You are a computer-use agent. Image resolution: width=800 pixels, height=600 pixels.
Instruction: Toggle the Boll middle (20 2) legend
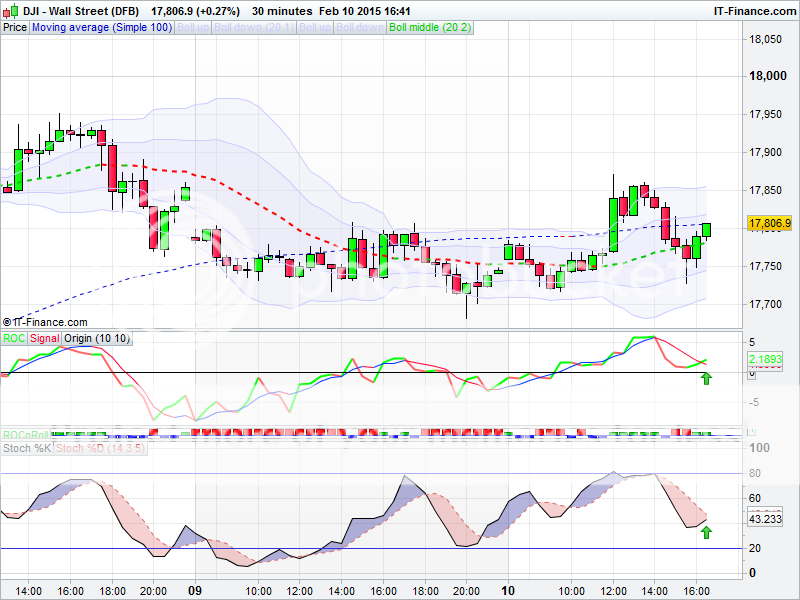pyautogui.click(x=429, y=28)
